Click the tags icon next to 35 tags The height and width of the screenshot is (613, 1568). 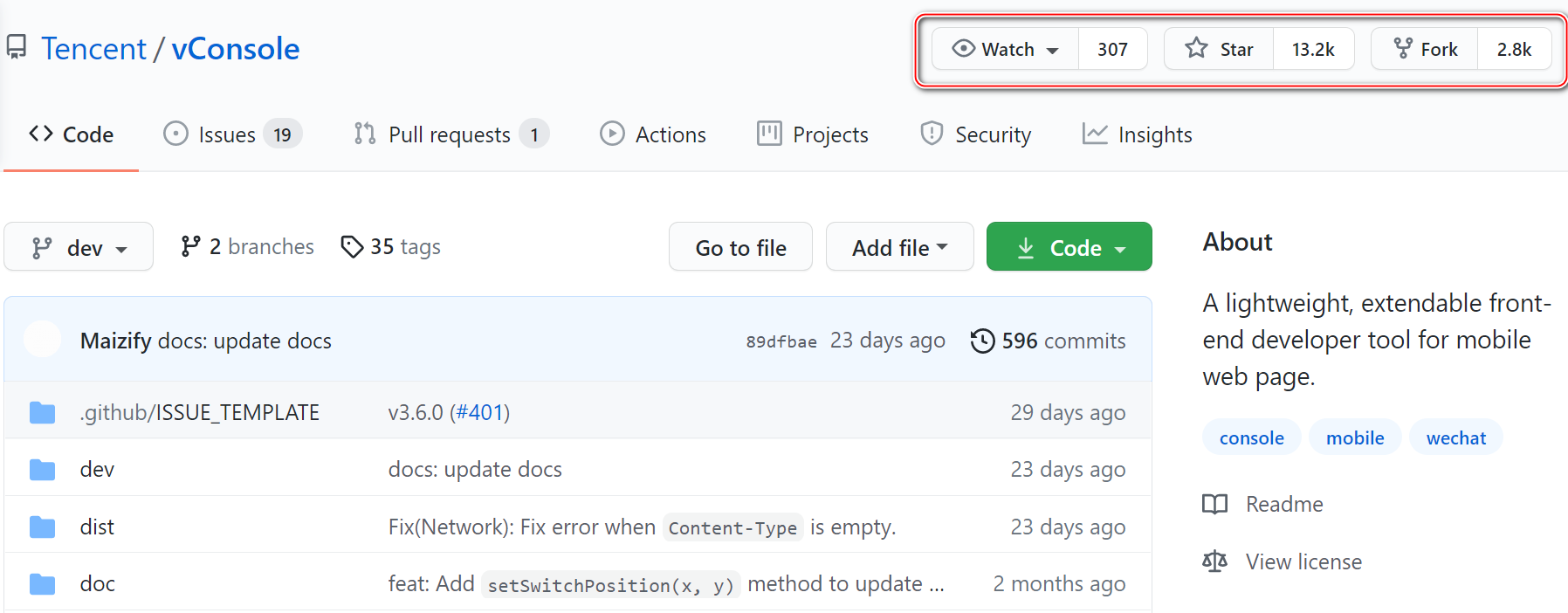pyautogui.click(x=352, y=247)
